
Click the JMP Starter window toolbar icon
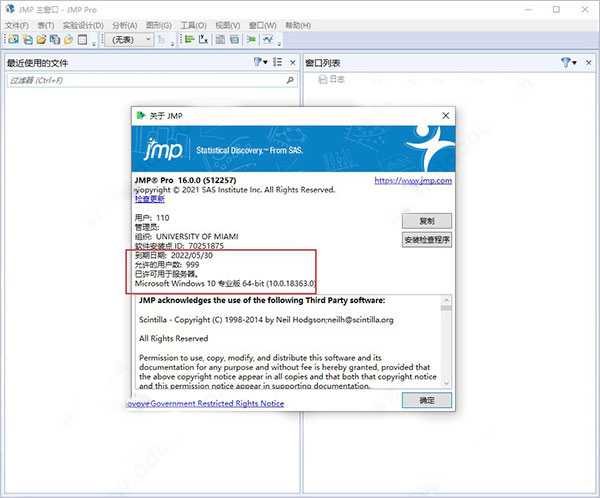click(82, 39)
